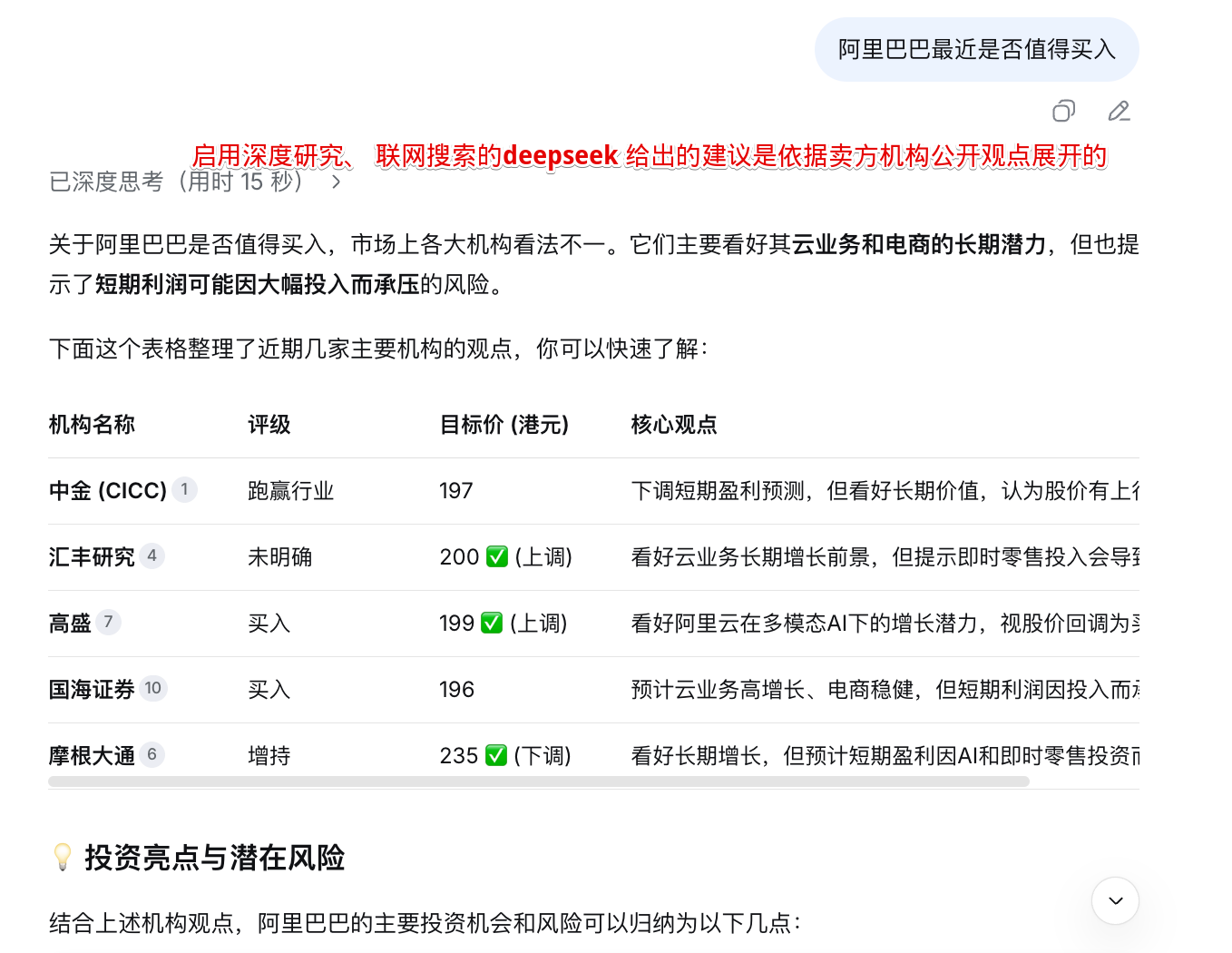Viewport: 1232px width, 953px height.
Task: Click the 目标价 (港元) column header
Action: tap(504, 425)
